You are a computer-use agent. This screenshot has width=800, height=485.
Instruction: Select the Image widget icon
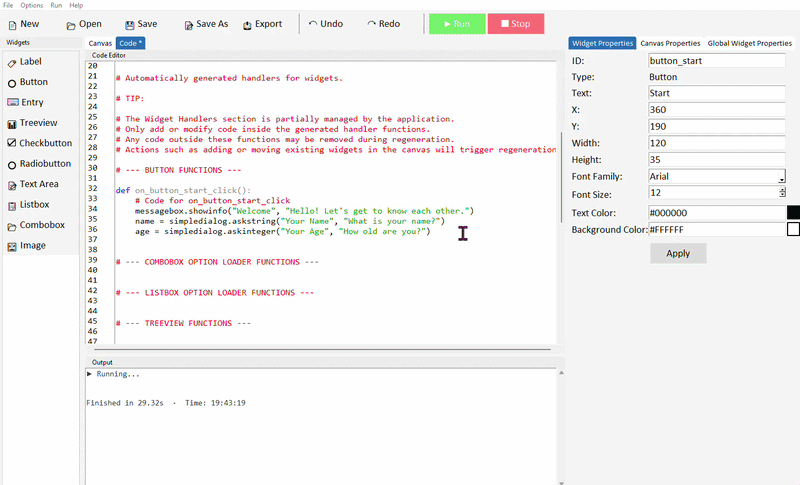coord(12,246)
